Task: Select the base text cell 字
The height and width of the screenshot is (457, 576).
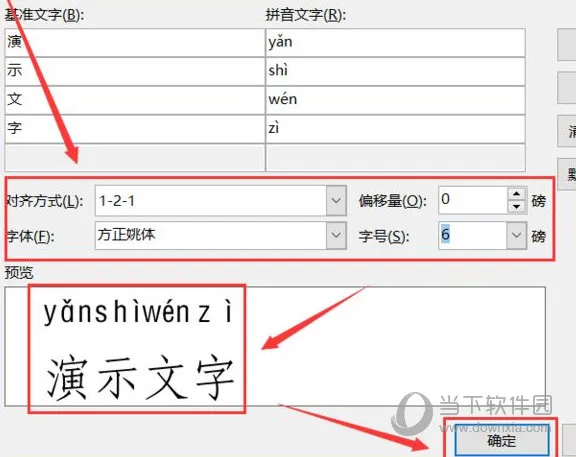Action: pyautogui.click(x=135, y=129)
